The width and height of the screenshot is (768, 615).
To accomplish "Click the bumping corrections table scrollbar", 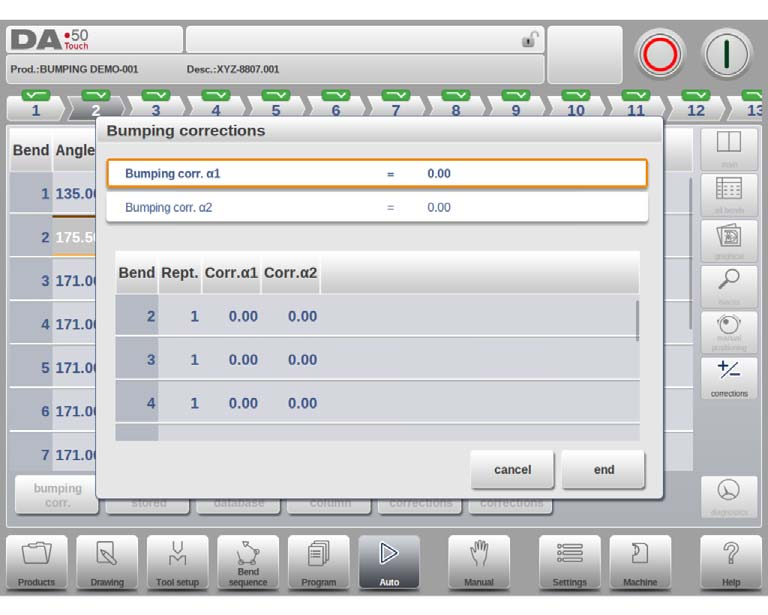I will tap(637, 321).
